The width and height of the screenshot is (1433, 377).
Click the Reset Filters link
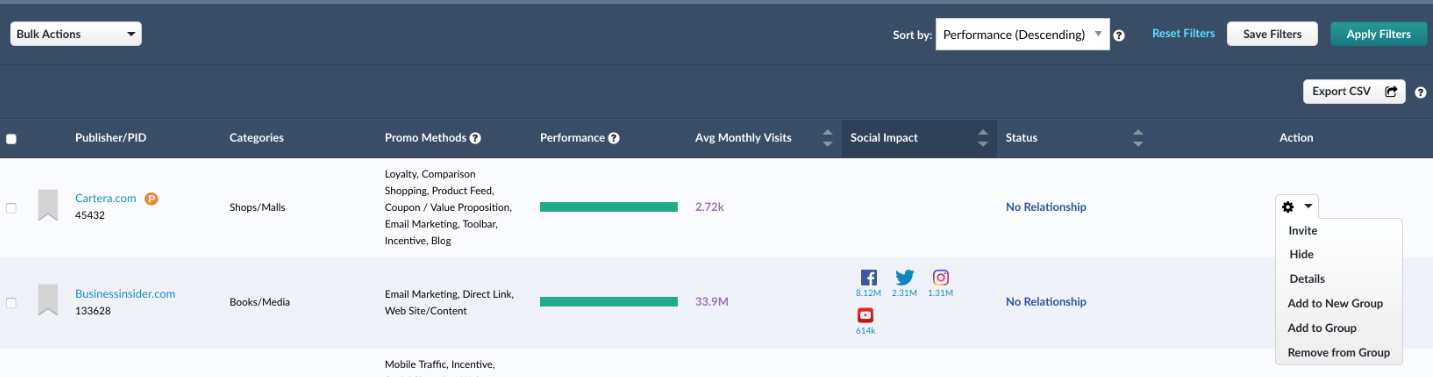(x=1183, y=34)
